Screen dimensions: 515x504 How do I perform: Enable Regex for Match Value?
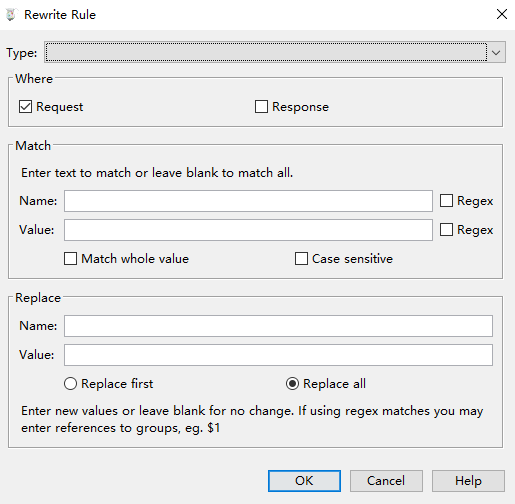point(446,230)
